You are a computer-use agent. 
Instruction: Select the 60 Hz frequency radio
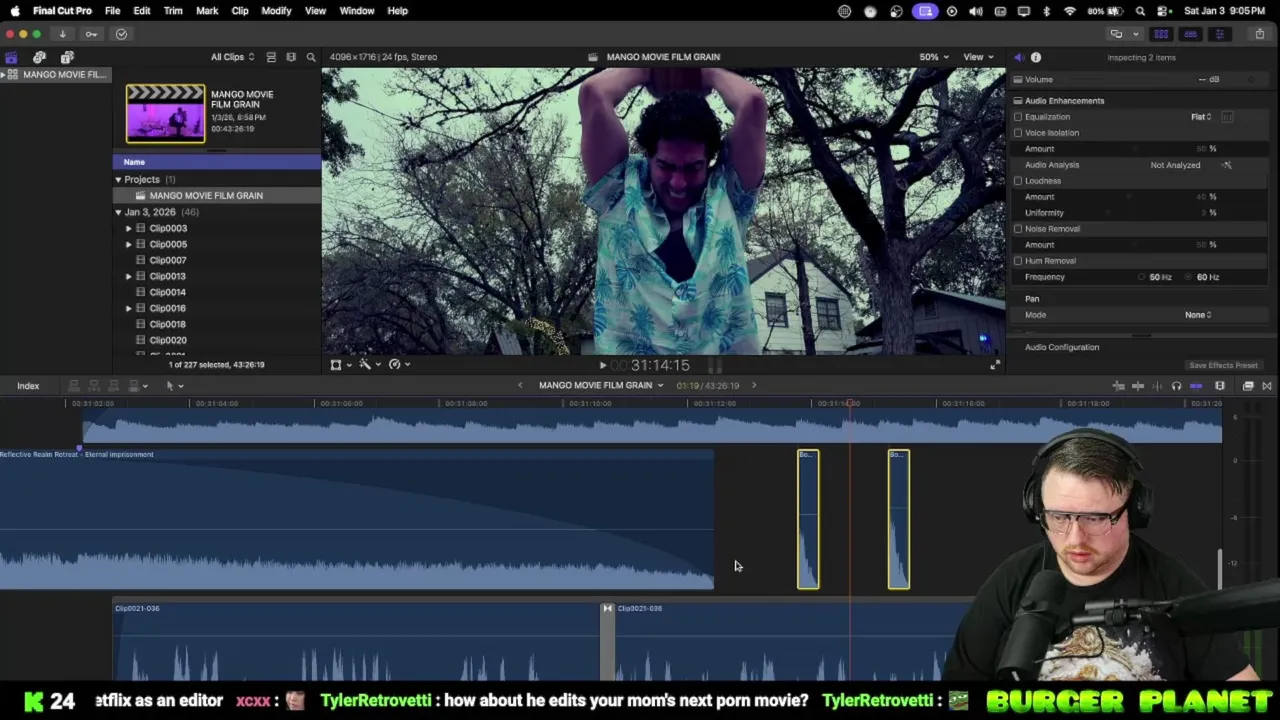tap(1189, 277)
